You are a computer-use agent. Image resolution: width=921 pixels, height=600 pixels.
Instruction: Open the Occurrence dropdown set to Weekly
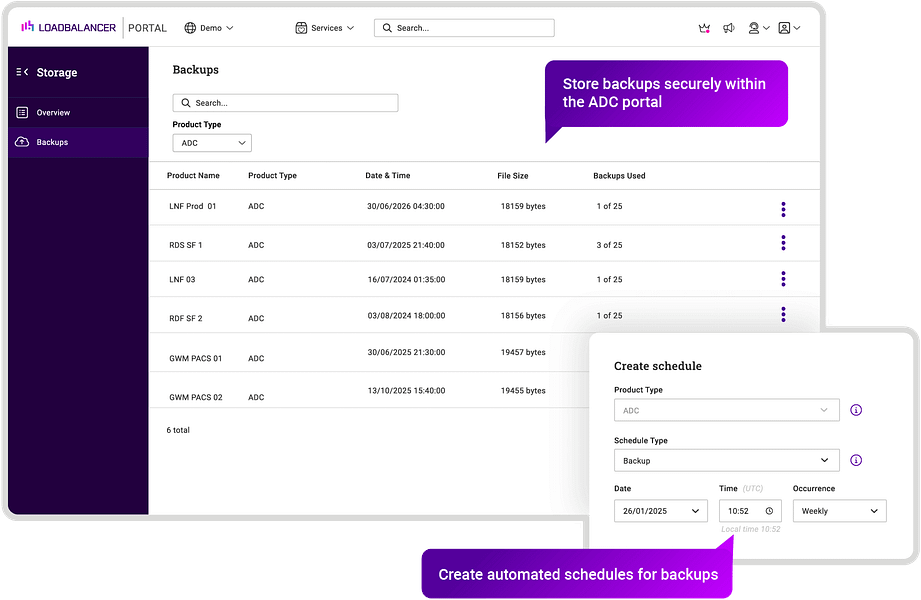pyautogui.click(x=839, y=510)
